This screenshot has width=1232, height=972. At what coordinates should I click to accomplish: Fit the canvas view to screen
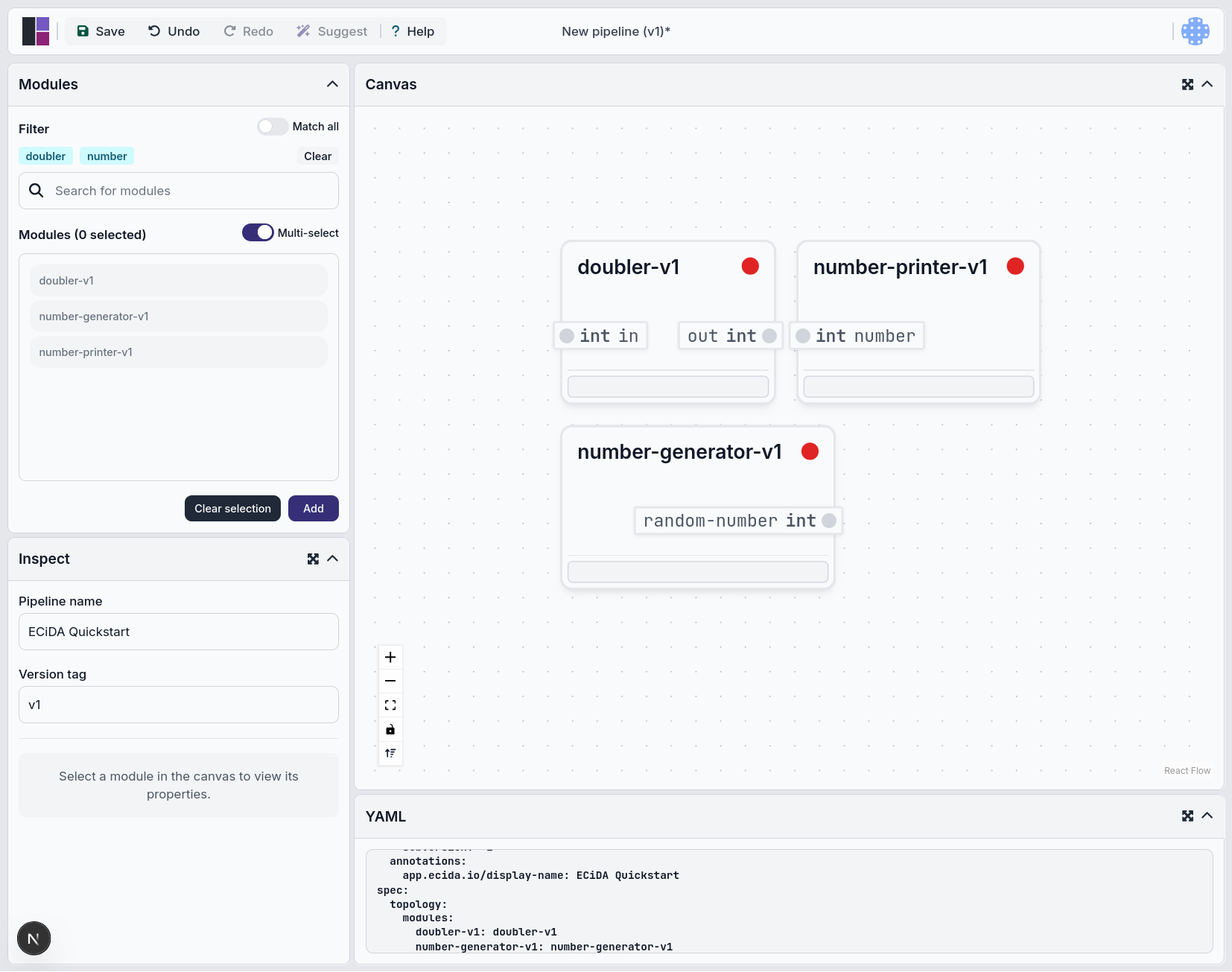(x=390, y=705)
